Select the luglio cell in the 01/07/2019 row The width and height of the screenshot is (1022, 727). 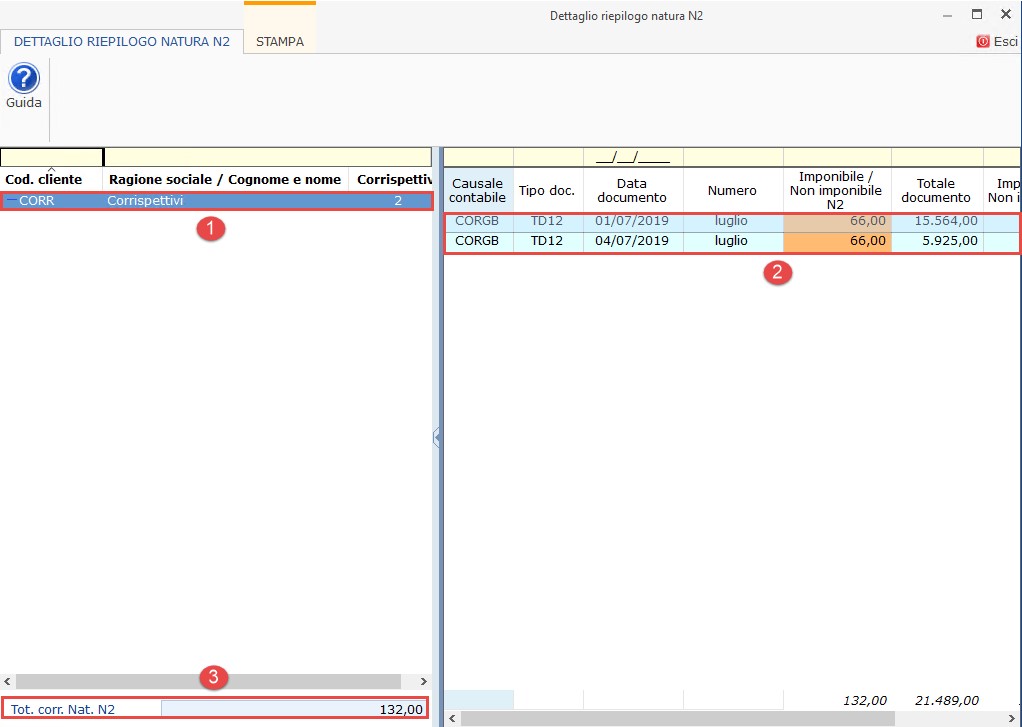coord(732,221)
